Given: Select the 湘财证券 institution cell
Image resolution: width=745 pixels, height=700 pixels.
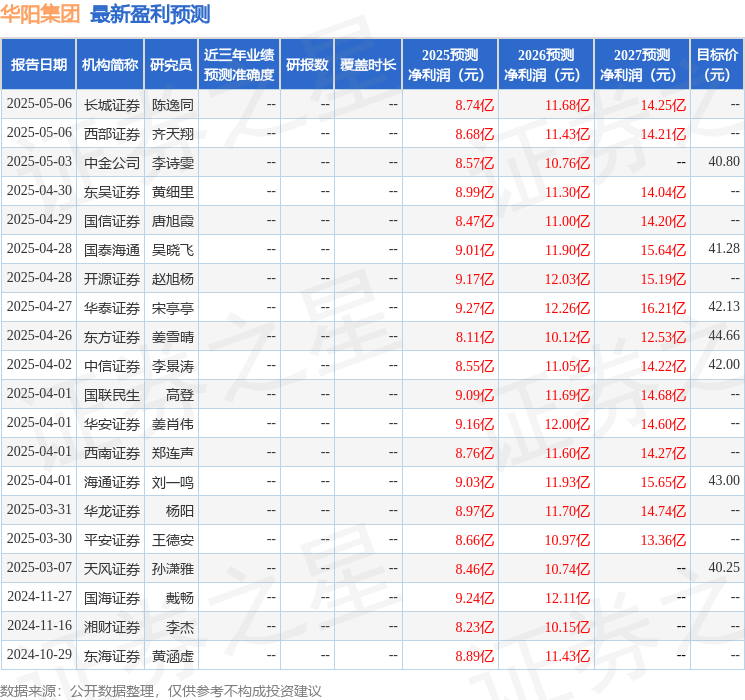Looking at the screenshot, I should 112,627.
